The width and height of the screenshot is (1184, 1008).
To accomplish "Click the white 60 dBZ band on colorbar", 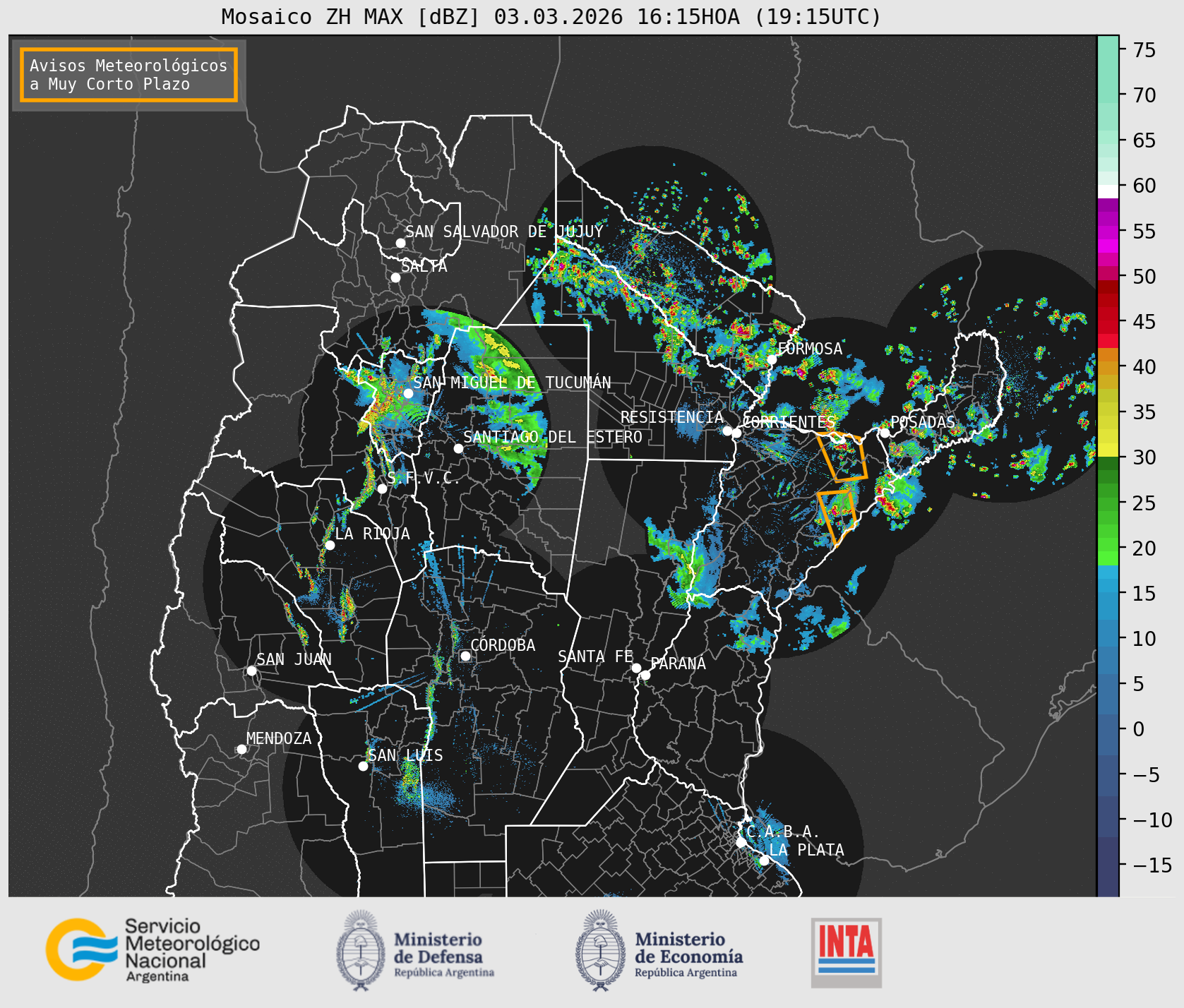I will (1108, 191).
